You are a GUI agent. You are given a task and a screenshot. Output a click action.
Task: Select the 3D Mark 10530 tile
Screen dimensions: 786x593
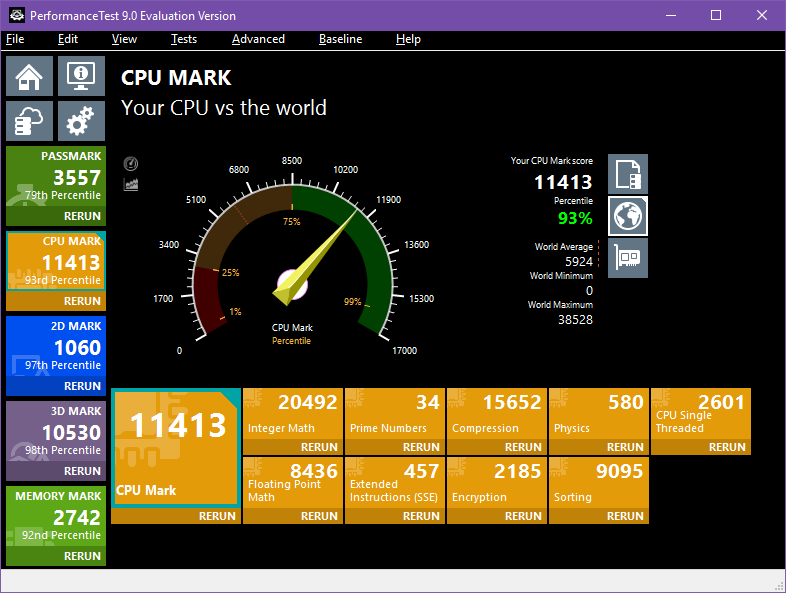(x=56, y=431)
